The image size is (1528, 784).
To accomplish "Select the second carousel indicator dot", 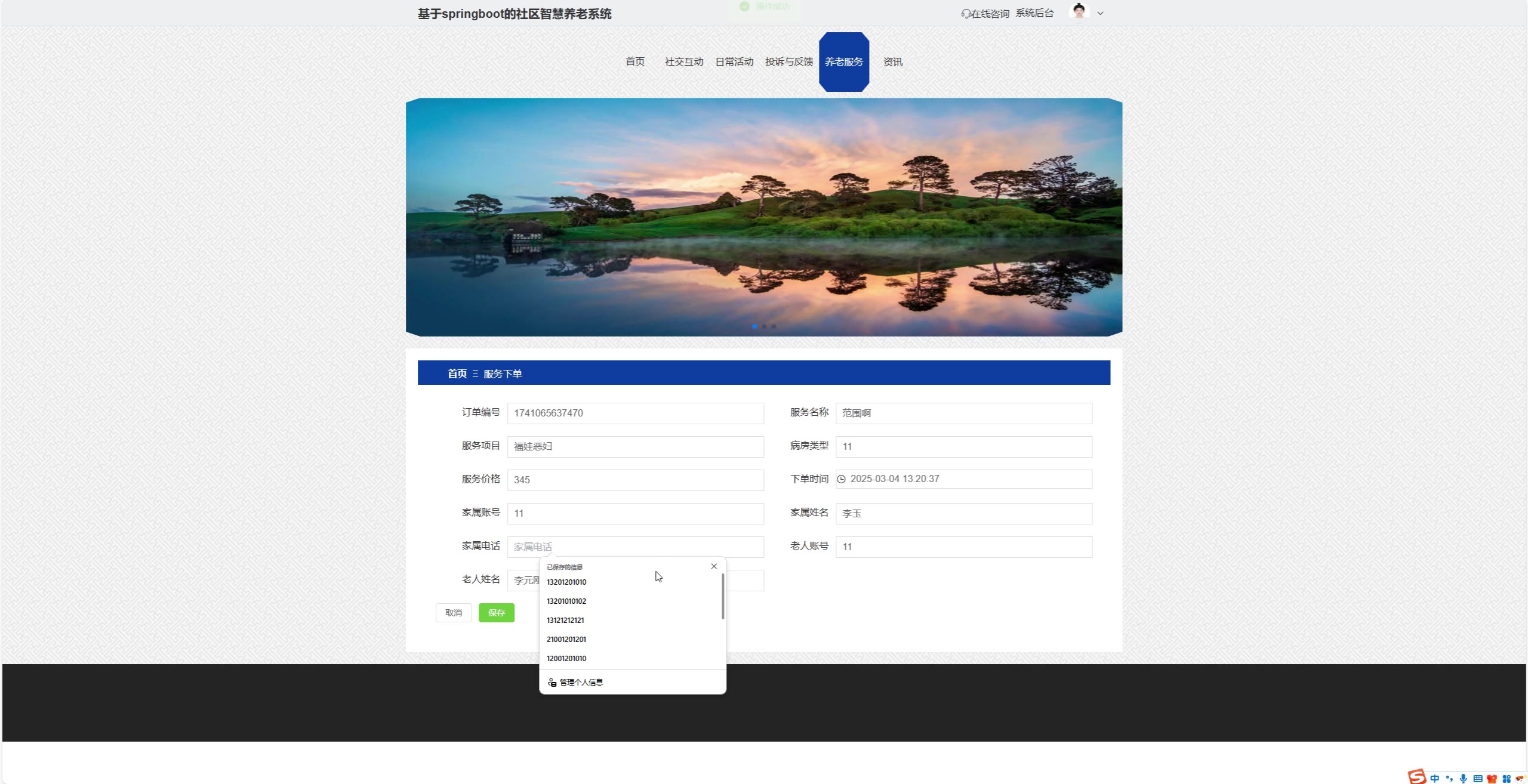I will [764, 326].
